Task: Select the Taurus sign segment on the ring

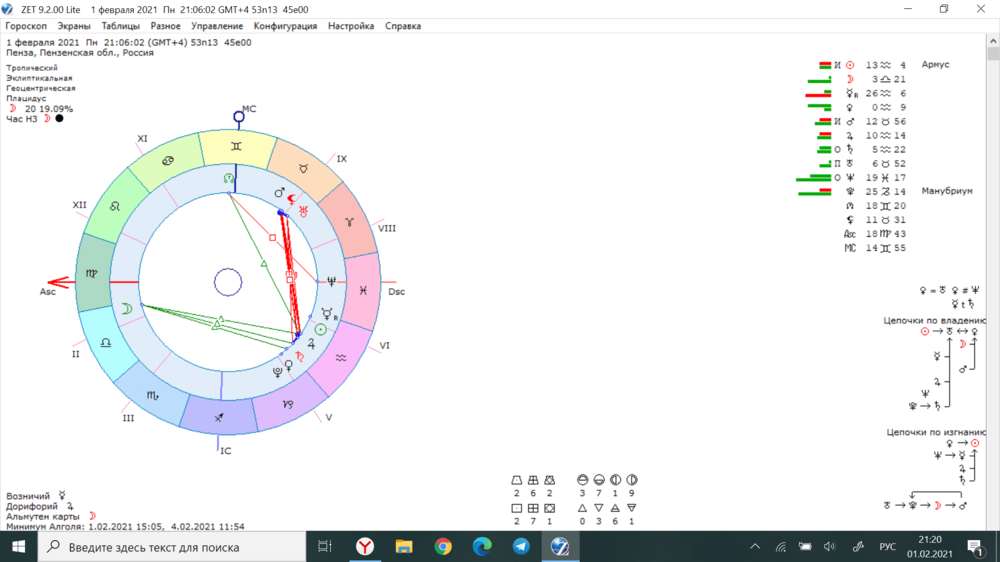Action: [x=304, y=169]
